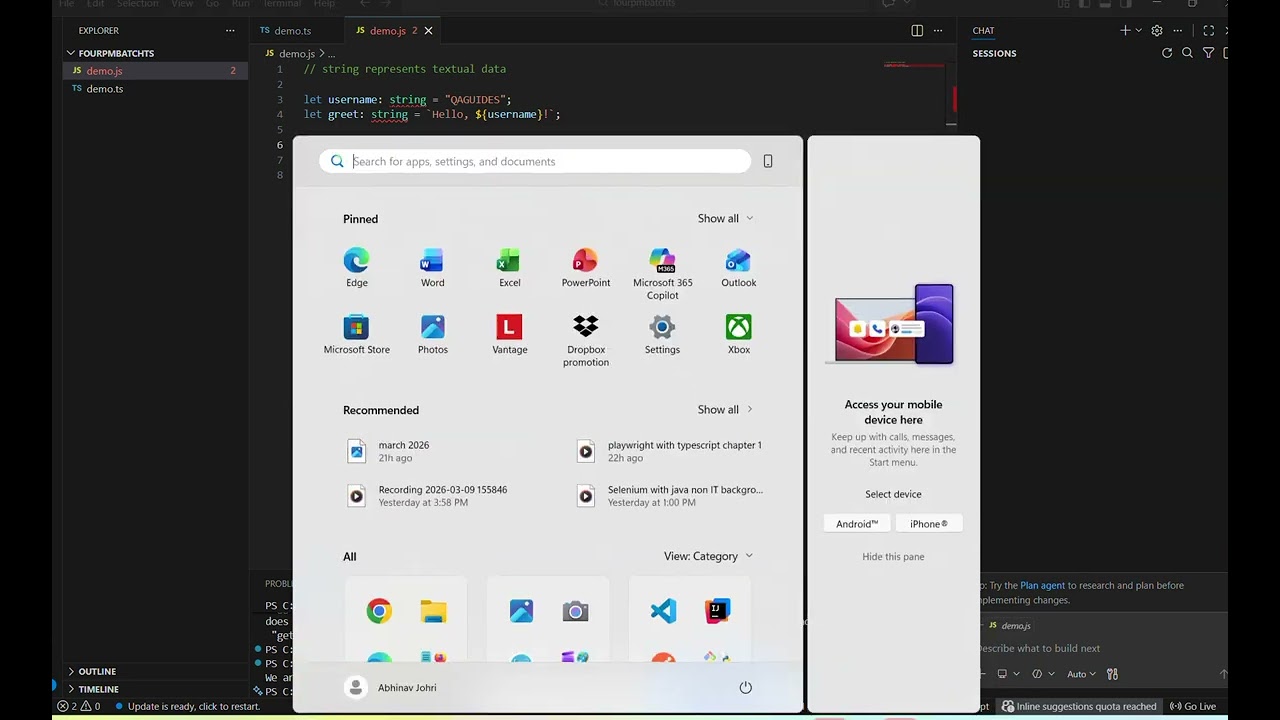Collapse the FOURPMBATCHTS folder
The height and width of the screenshot is (720, 1280).
pyautogui.click(x=116, y=53)
